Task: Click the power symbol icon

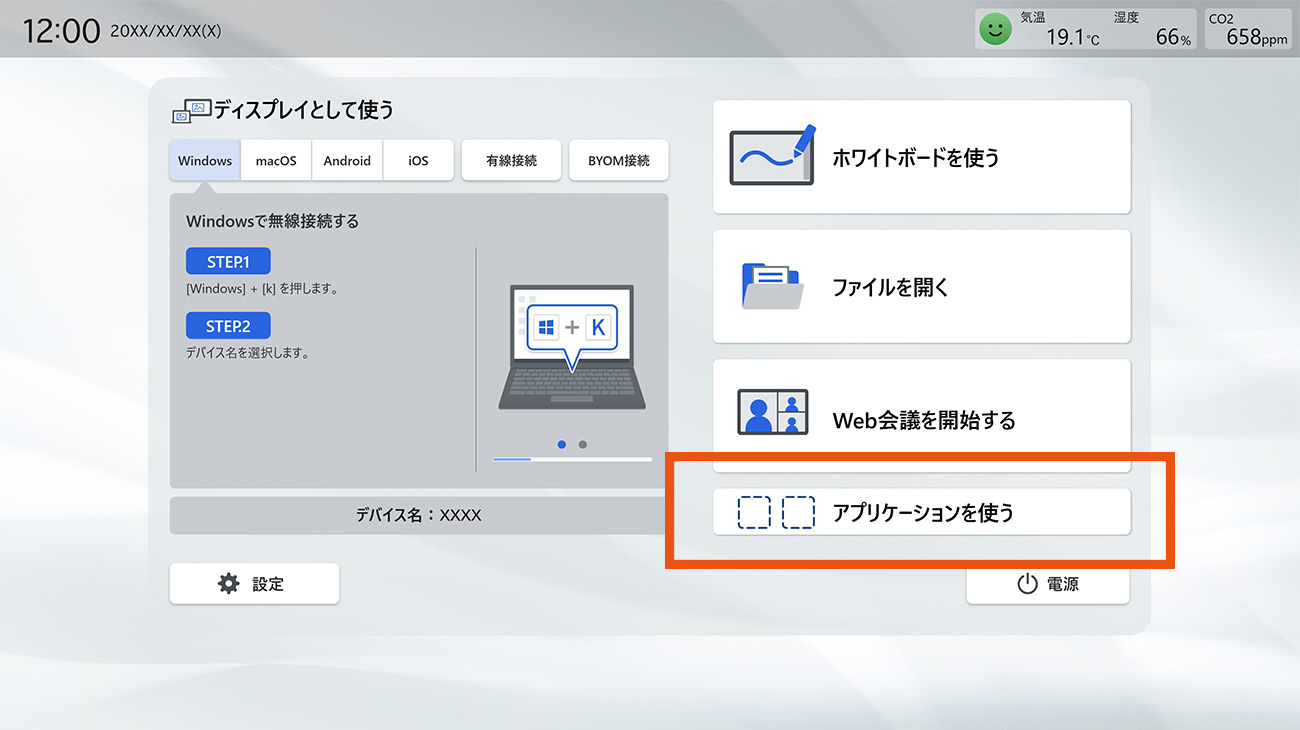Action: coord(1027,584)
